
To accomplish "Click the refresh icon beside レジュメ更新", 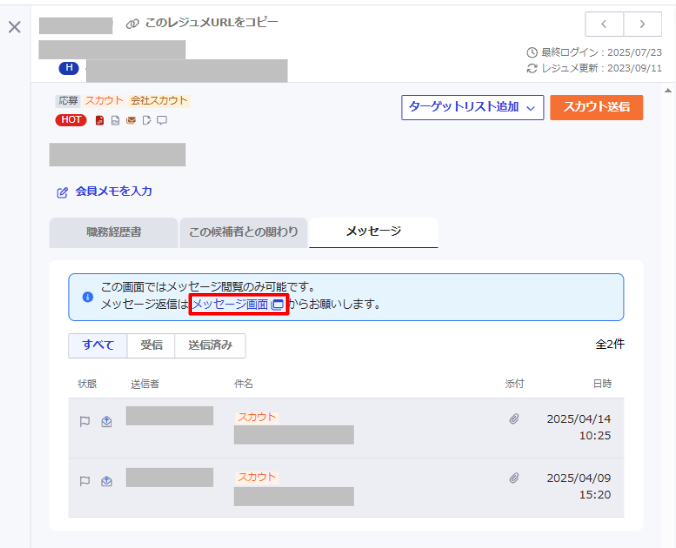I will 532,68.
